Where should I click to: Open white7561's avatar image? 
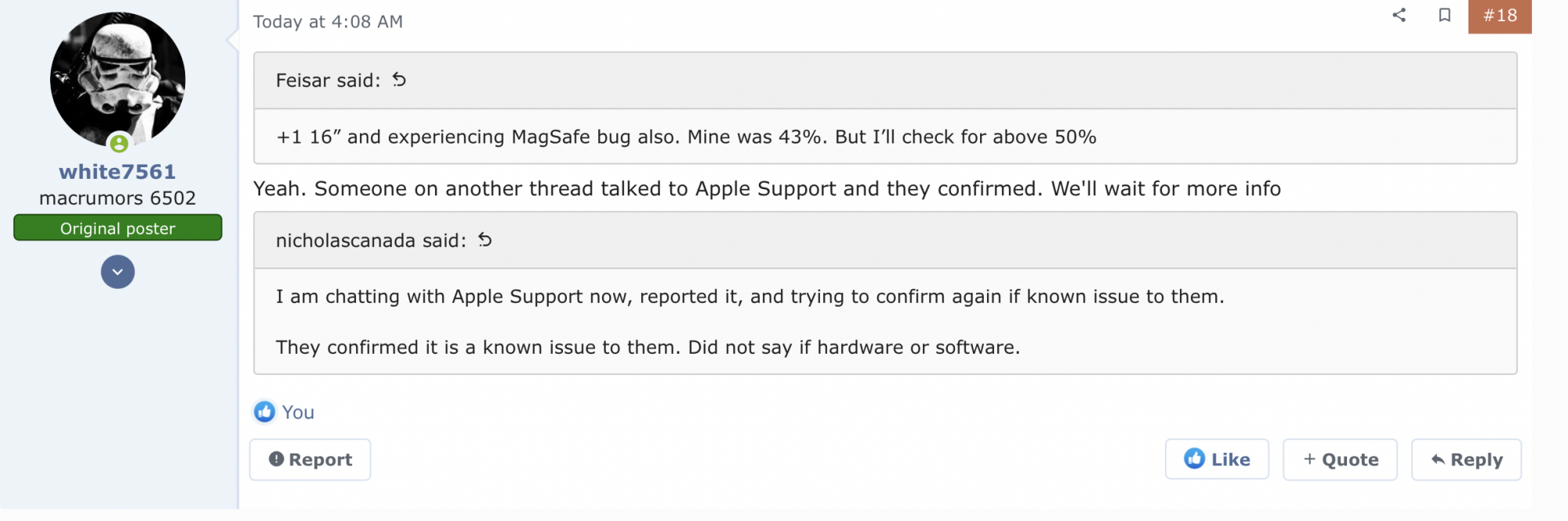coord(118,78)
